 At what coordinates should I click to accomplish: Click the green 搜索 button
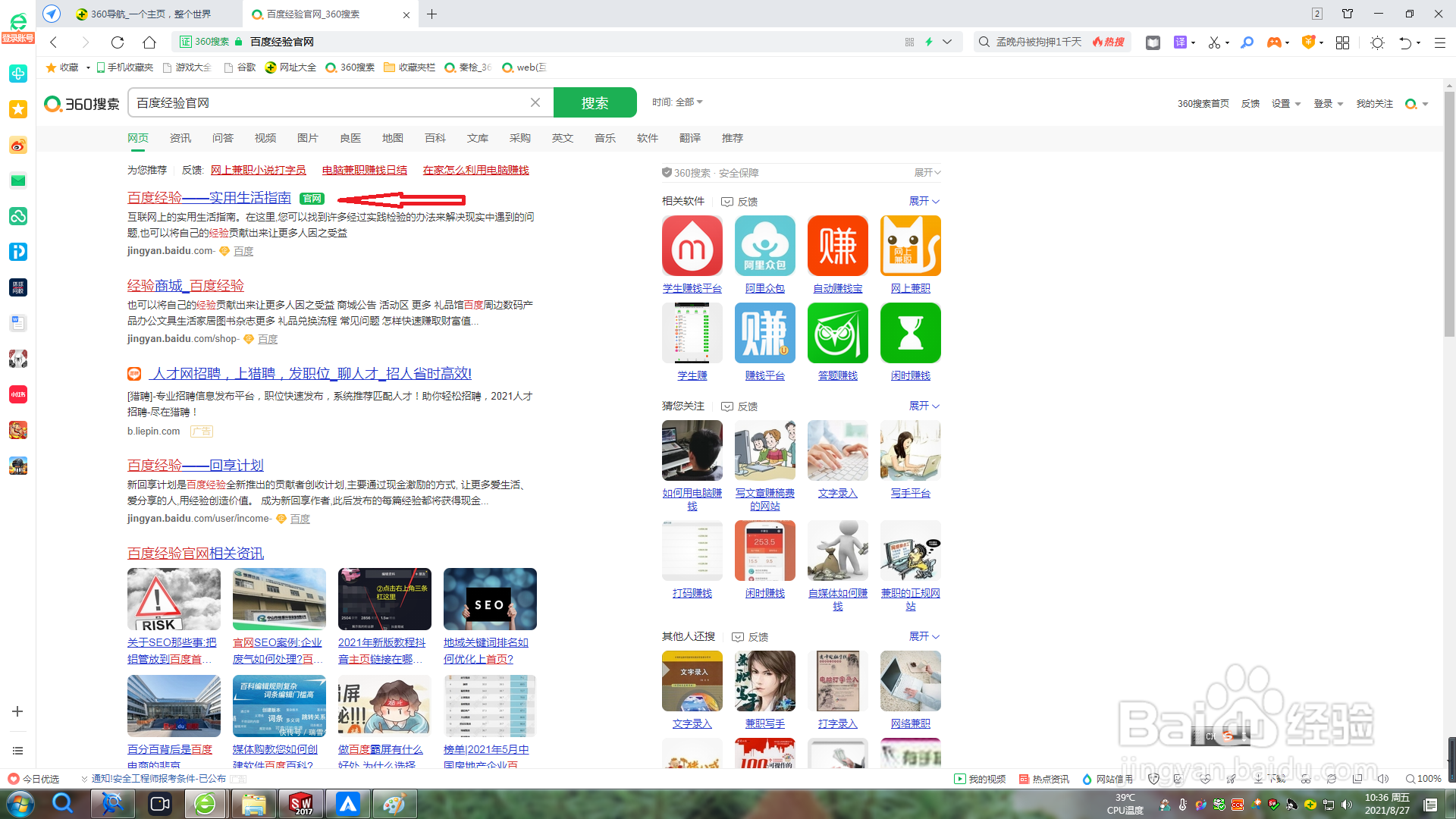point(595,102)
